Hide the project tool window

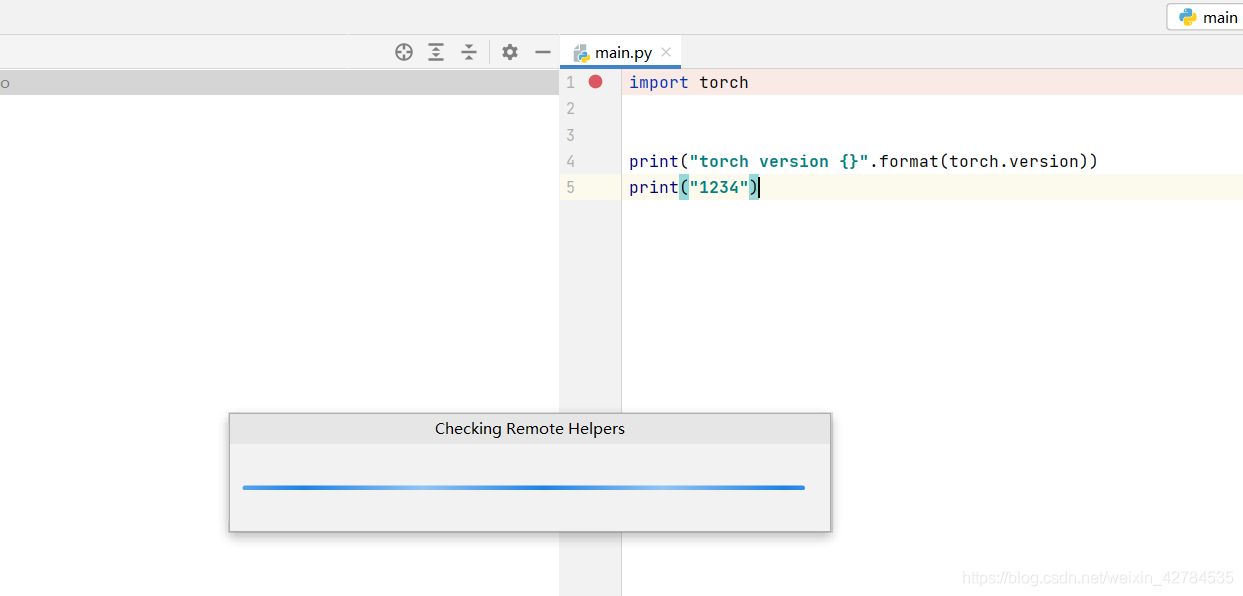tap(543, 52)
